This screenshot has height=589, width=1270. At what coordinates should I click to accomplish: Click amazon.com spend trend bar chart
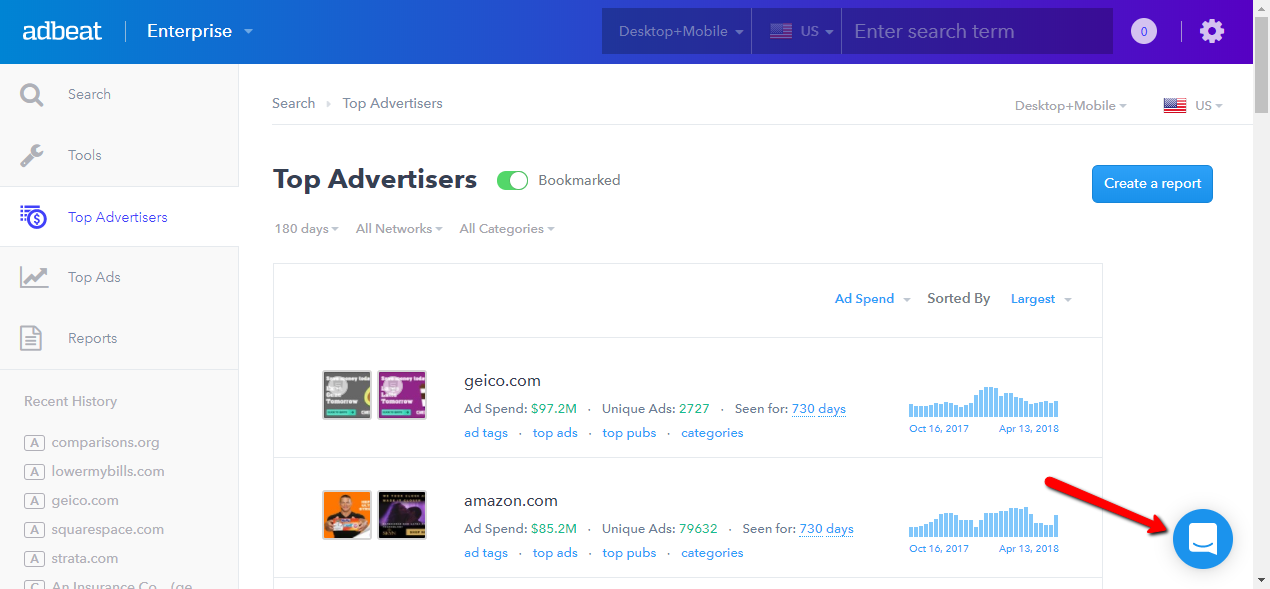point(983,522)
